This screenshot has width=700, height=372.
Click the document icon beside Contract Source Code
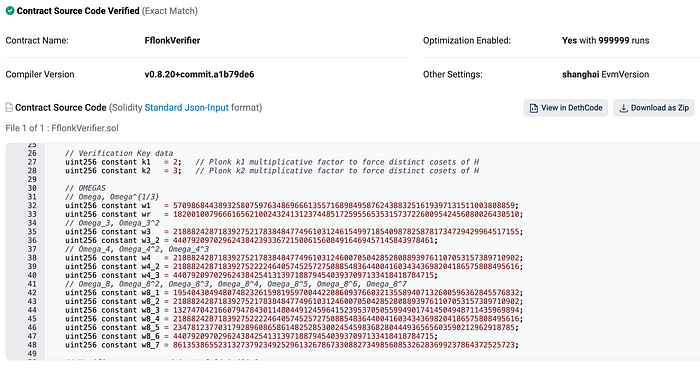tap(9, 107)
